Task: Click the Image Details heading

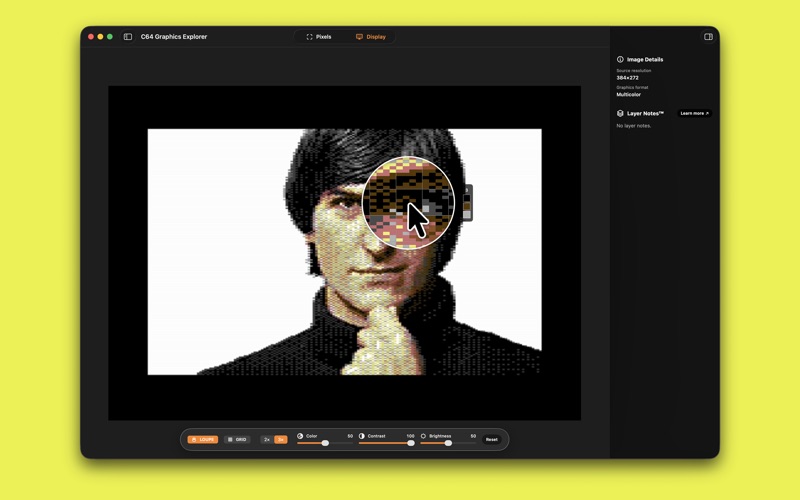Action: click(x=645, y=60)
